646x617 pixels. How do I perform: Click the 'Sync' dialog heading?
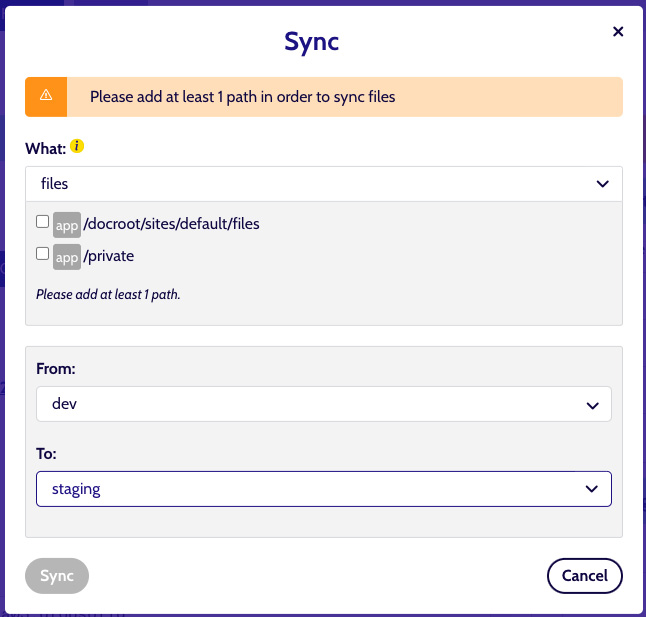(x=311, y=42)
